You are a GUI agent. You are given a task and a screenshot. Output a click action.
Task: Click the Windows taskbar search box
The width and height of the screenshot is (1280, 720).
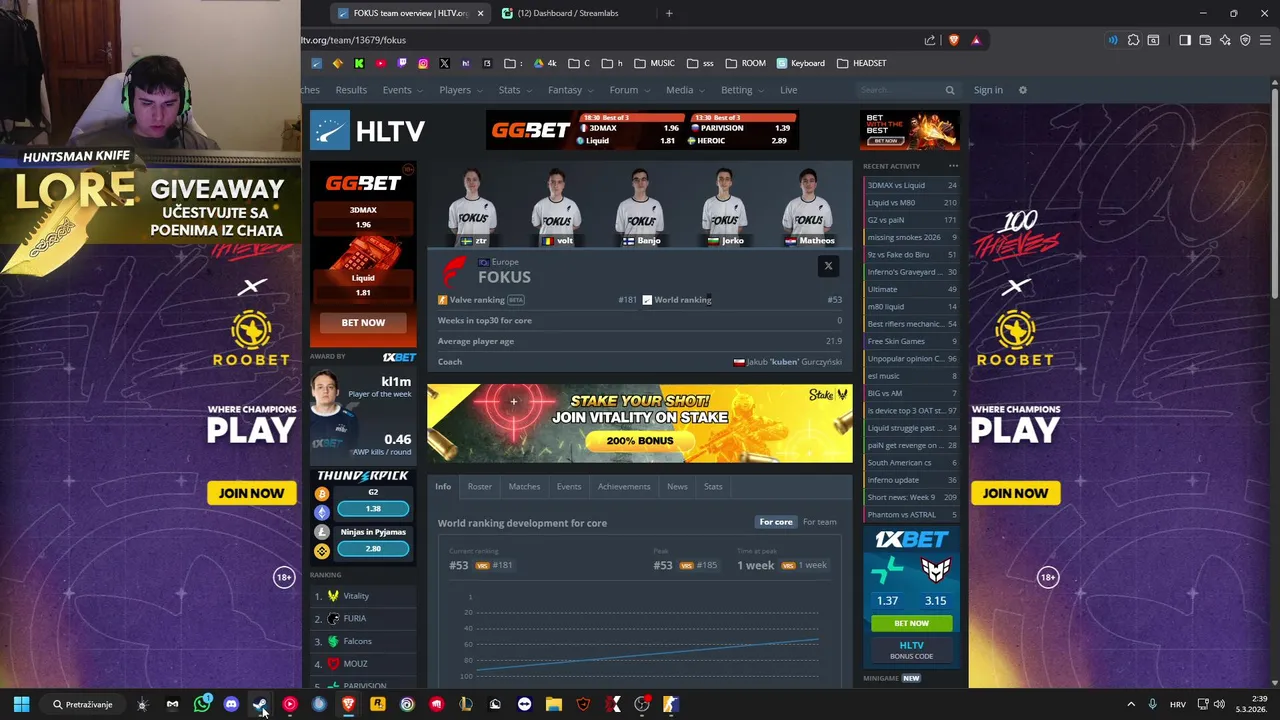83,704
